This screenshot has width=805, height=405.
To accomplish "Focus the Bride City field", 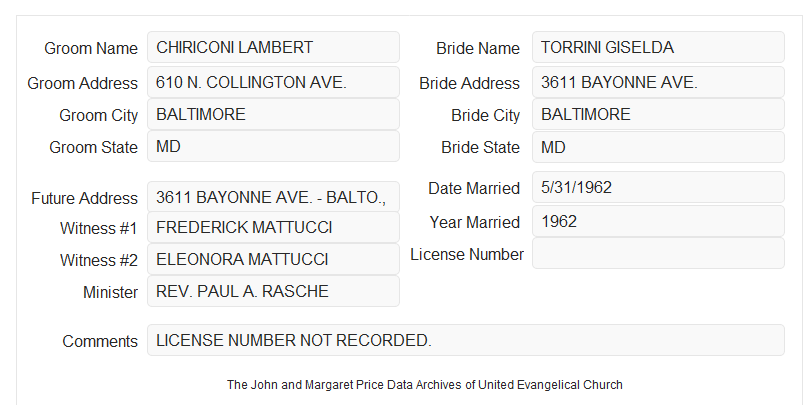I will click(658, 114).
